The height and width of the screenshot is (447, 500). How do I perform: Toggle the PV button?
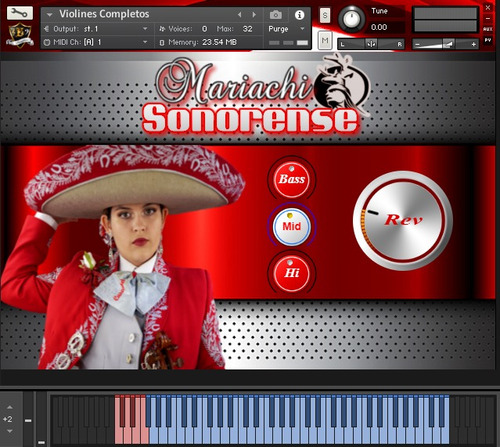(x=488, y=40)
